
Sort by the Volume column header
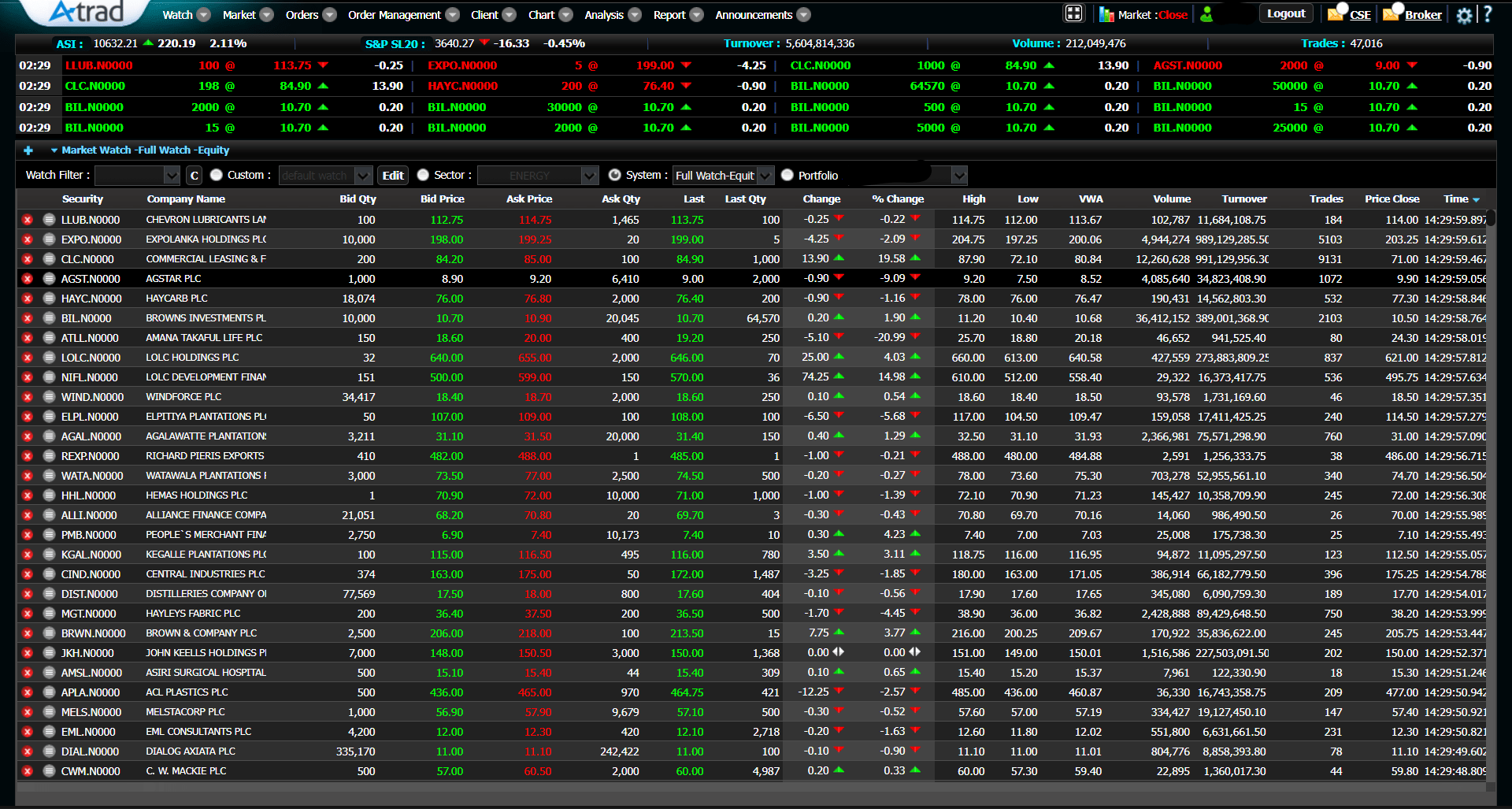1172,199
